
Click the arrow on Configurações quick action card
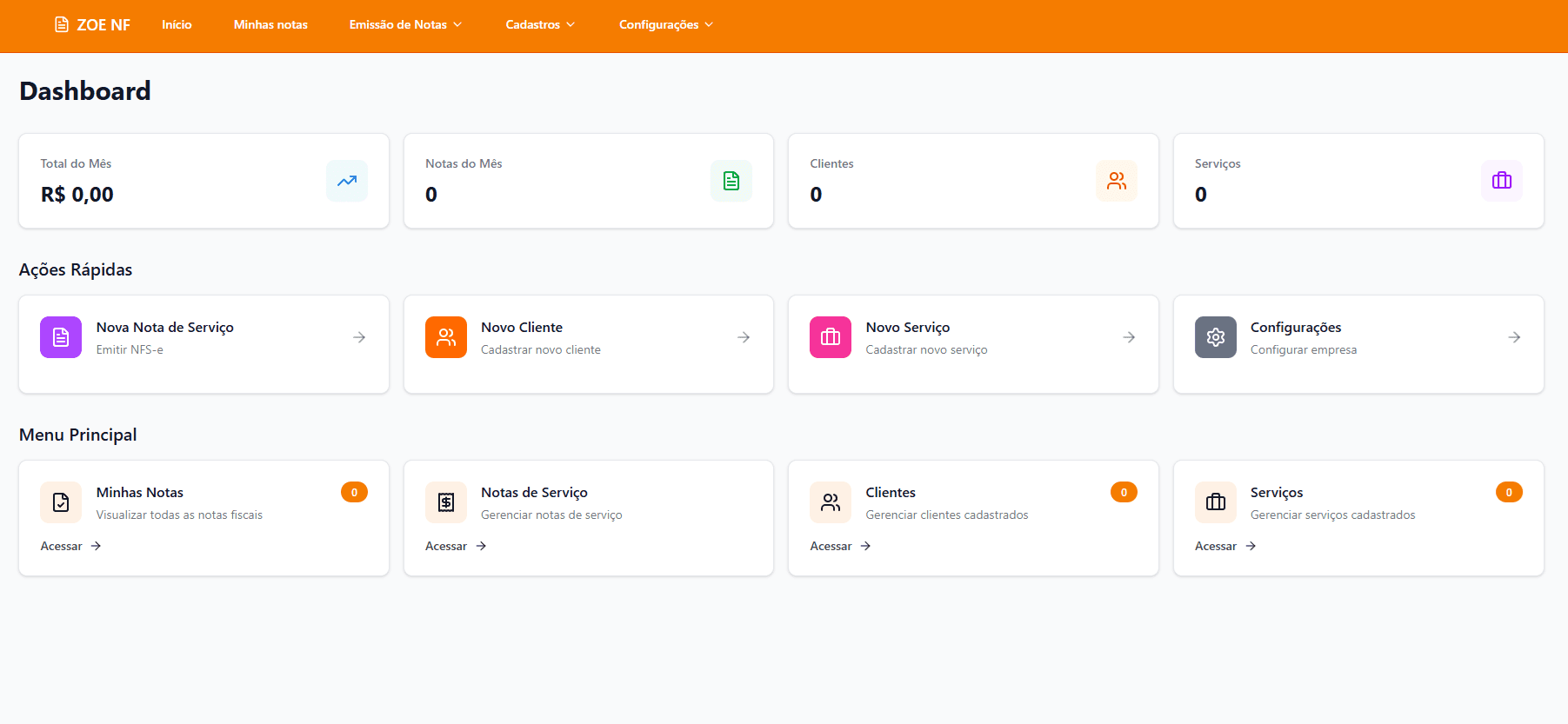1514,337
